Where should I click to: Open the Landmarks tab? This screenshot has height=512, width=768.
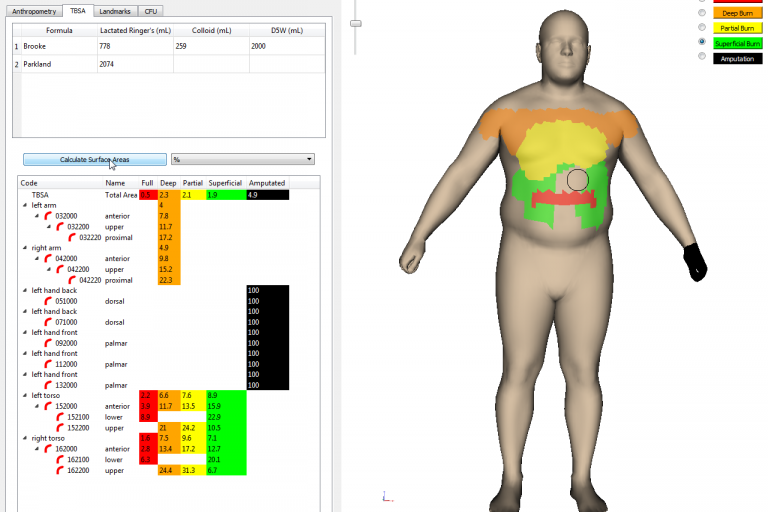coord(114,11)
